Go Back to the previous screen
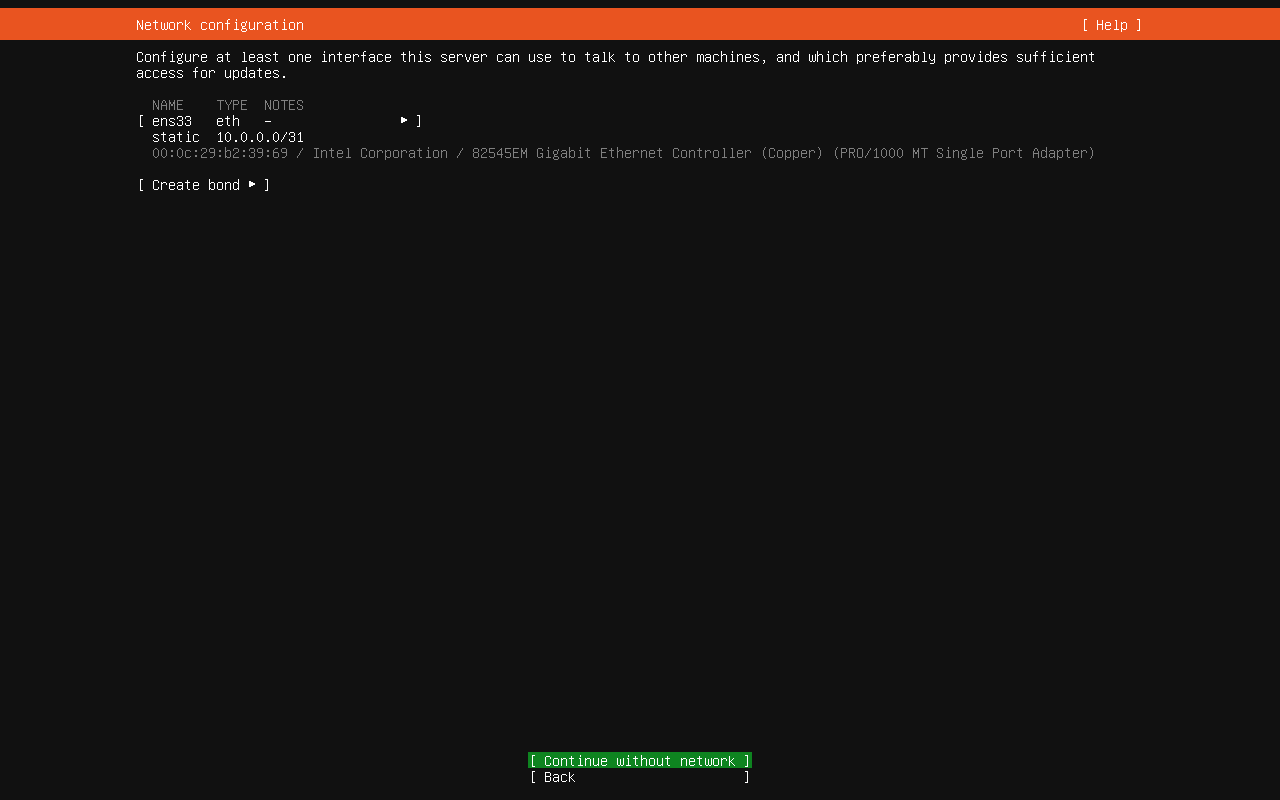Image resolution: width=1280 pixels, height=800 pixels. click(x=640, y=777)
